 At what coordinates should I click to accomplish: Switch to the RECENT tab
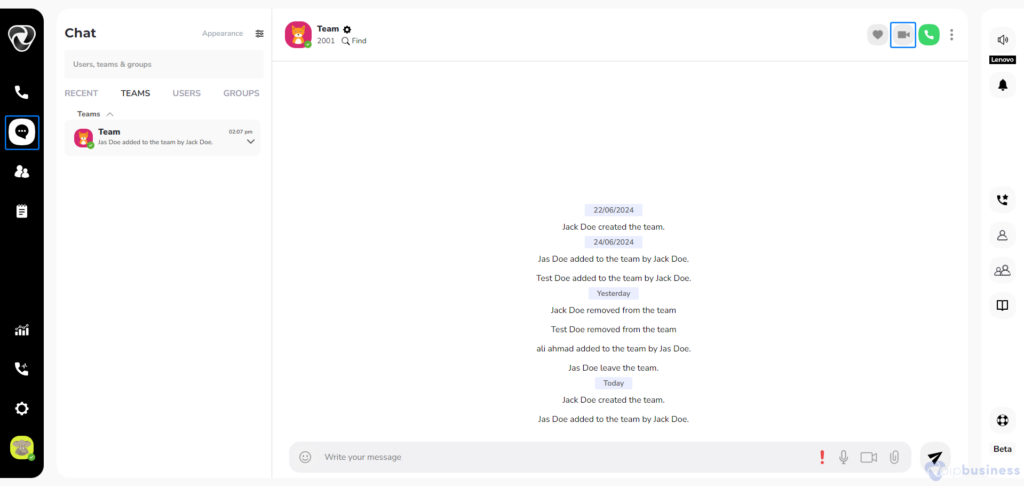coord(81,93)
